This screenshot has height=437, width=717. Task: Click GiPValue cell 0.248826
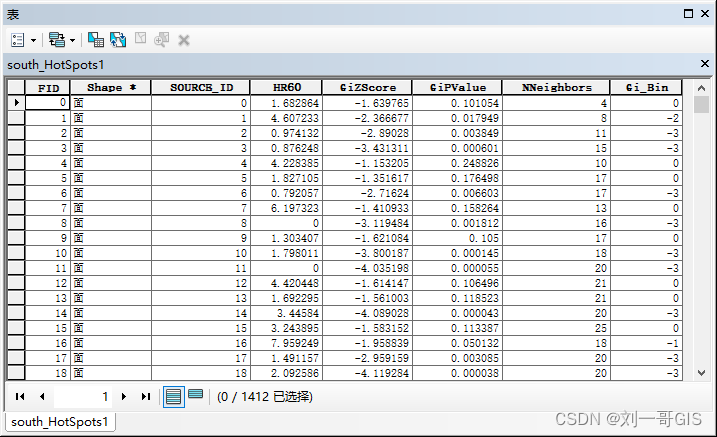tap(457, 163)
